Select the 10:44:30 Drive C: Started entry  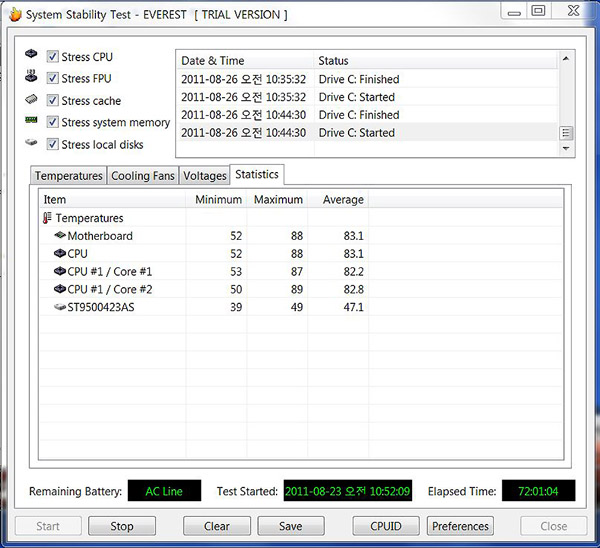click(367, 133)
